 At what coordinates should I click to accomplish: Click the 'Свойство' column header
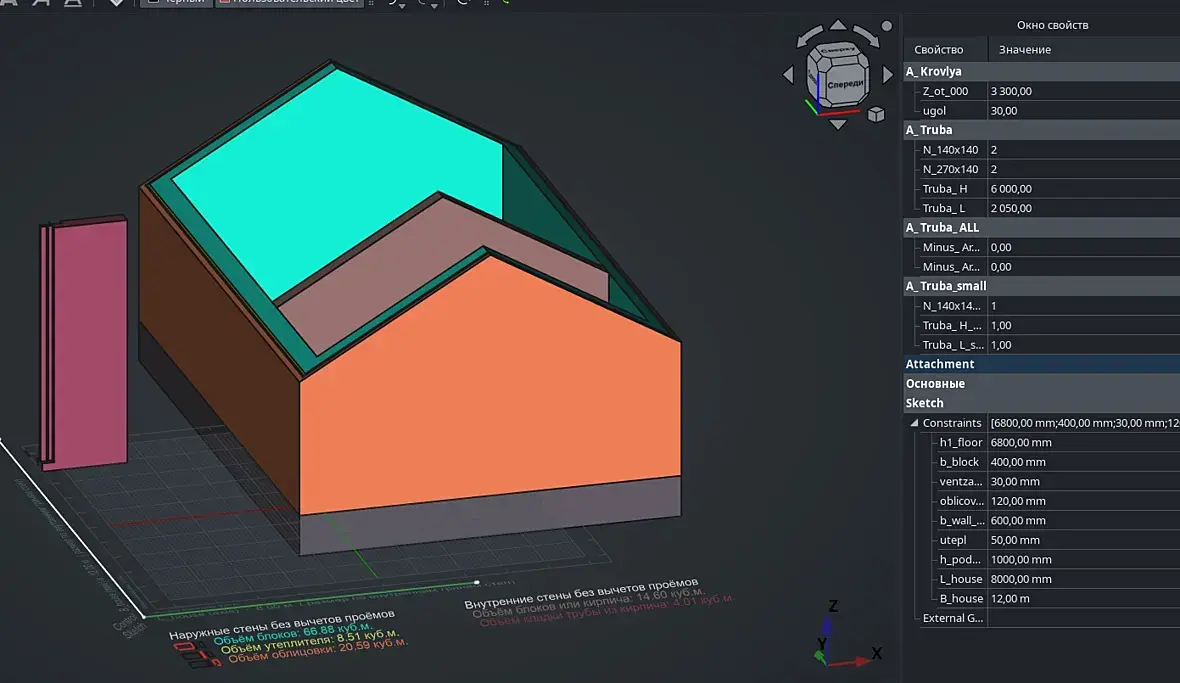point(938,50)
